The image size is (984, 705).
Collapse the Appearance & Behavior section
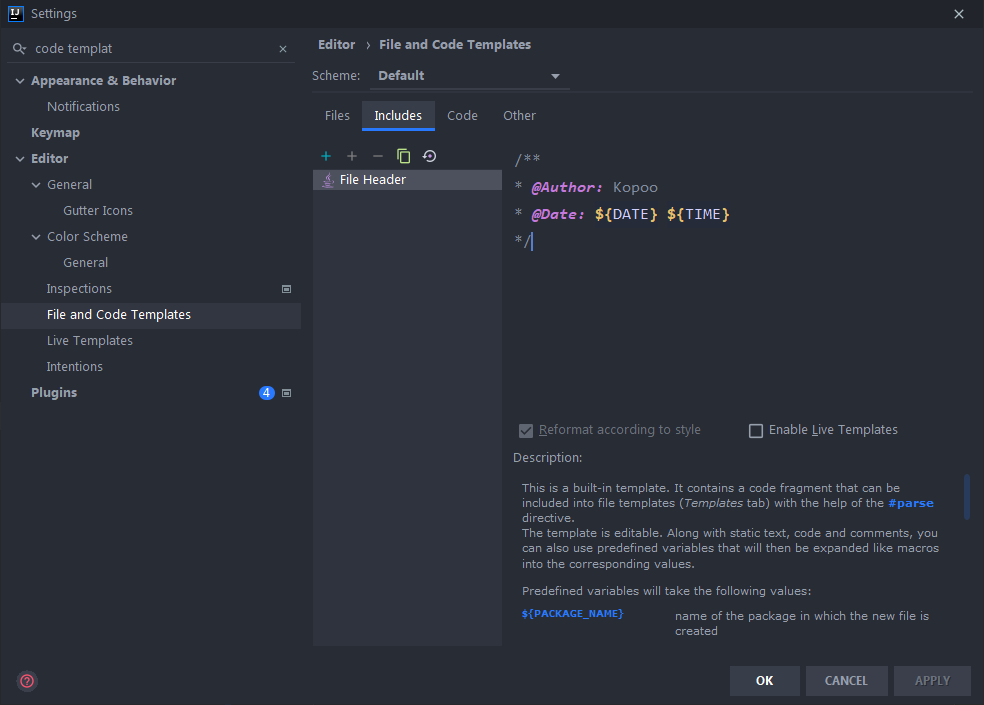(20, 81)
